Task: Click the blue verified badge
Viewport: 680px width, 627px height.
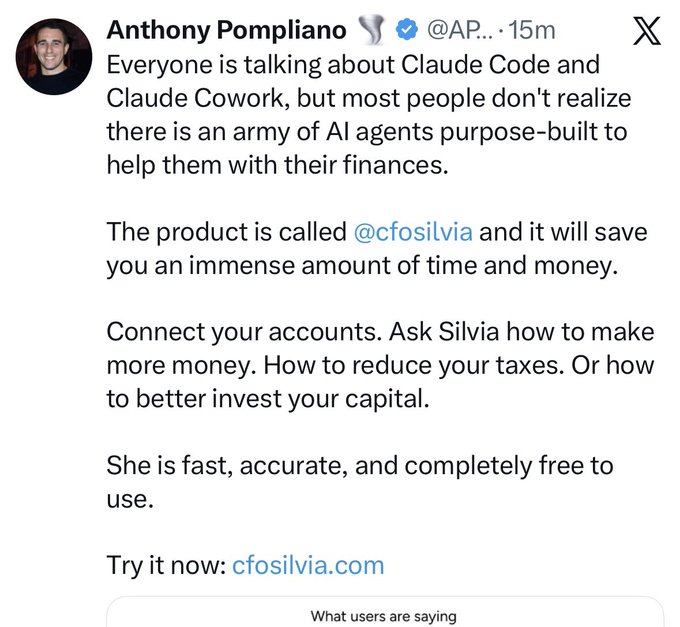Action: (x=404, y=30)
